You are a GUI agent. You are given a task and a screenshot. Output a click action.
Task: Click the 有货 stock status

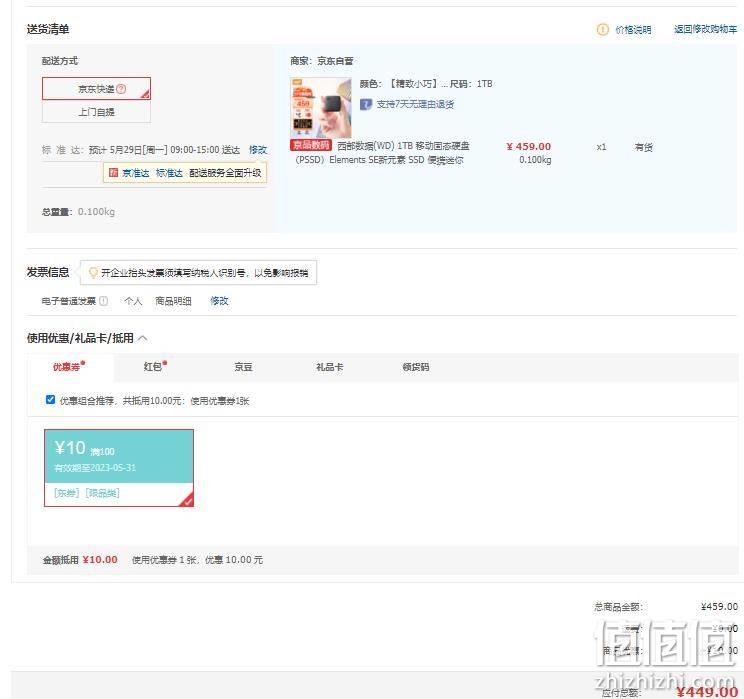point(643,147)
